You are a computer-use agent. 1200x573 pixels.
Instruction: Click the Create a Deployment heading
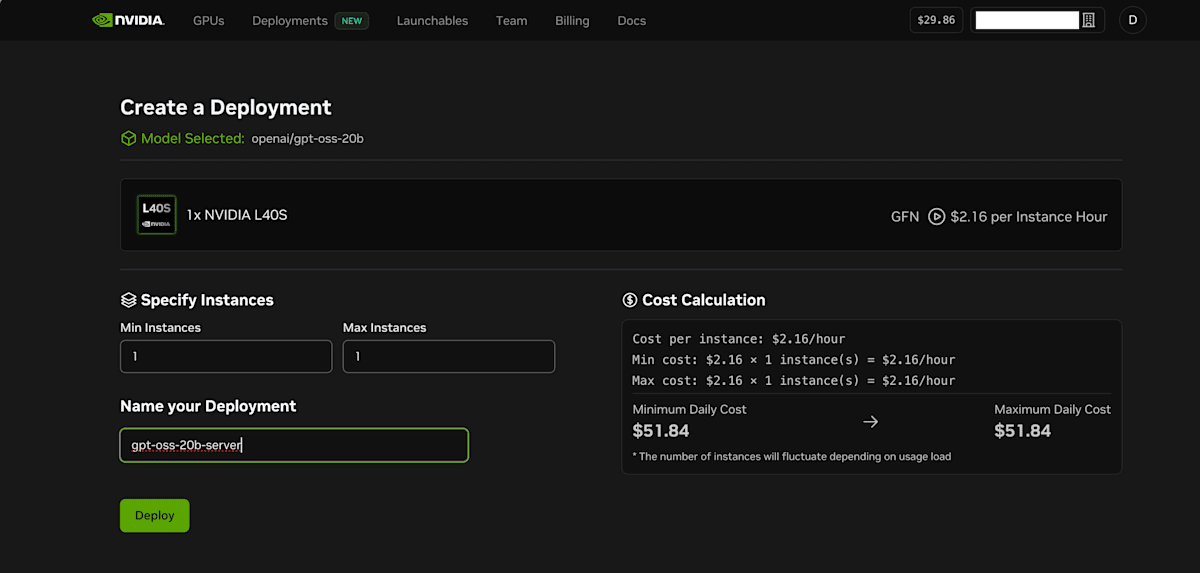point(226,107)
